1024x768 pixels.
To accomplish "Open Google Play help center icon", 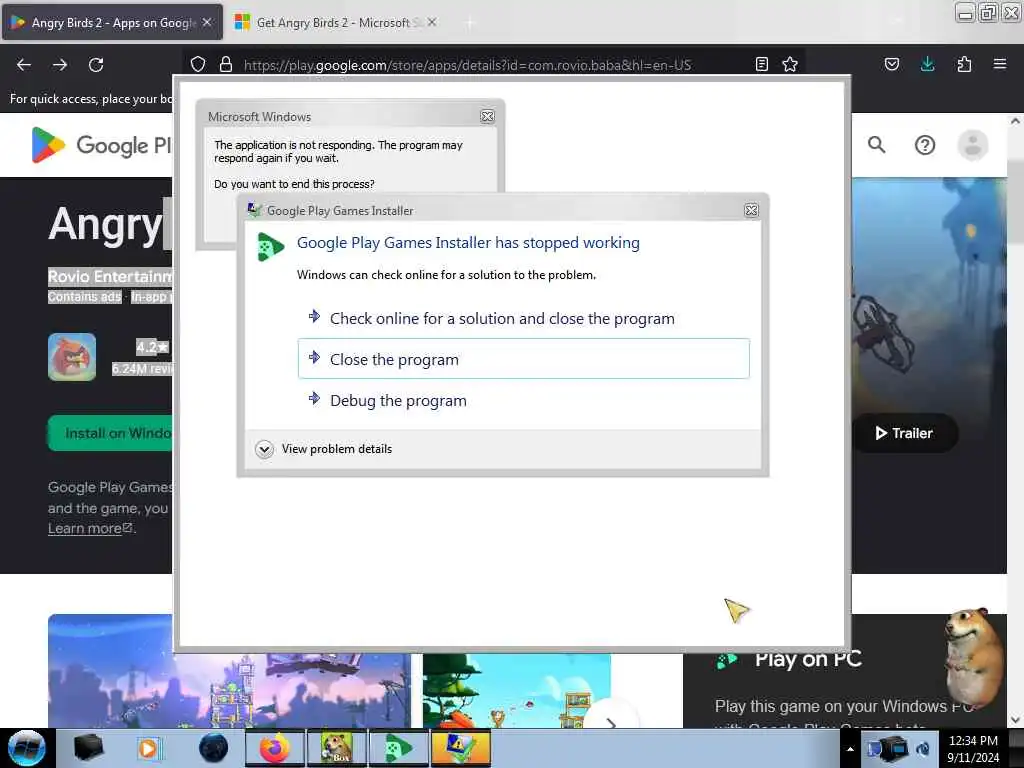I will (925, 145).
